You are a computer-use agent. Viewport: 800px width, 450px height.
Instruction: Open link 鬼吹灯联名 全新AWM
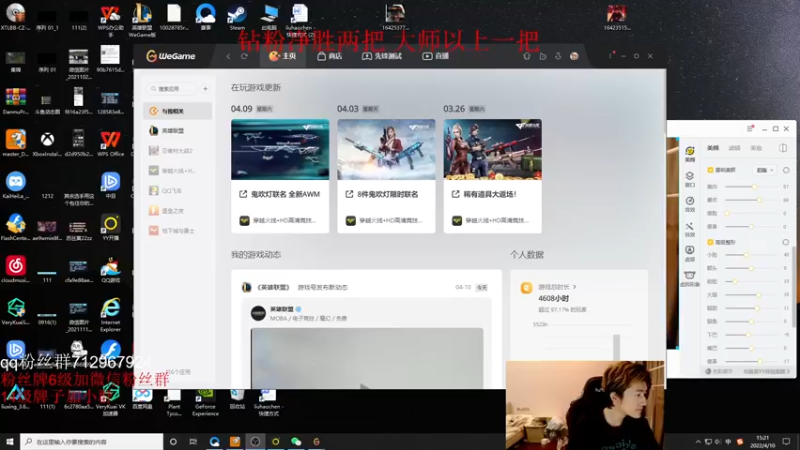pyautogui.click(x=280, y=194)
